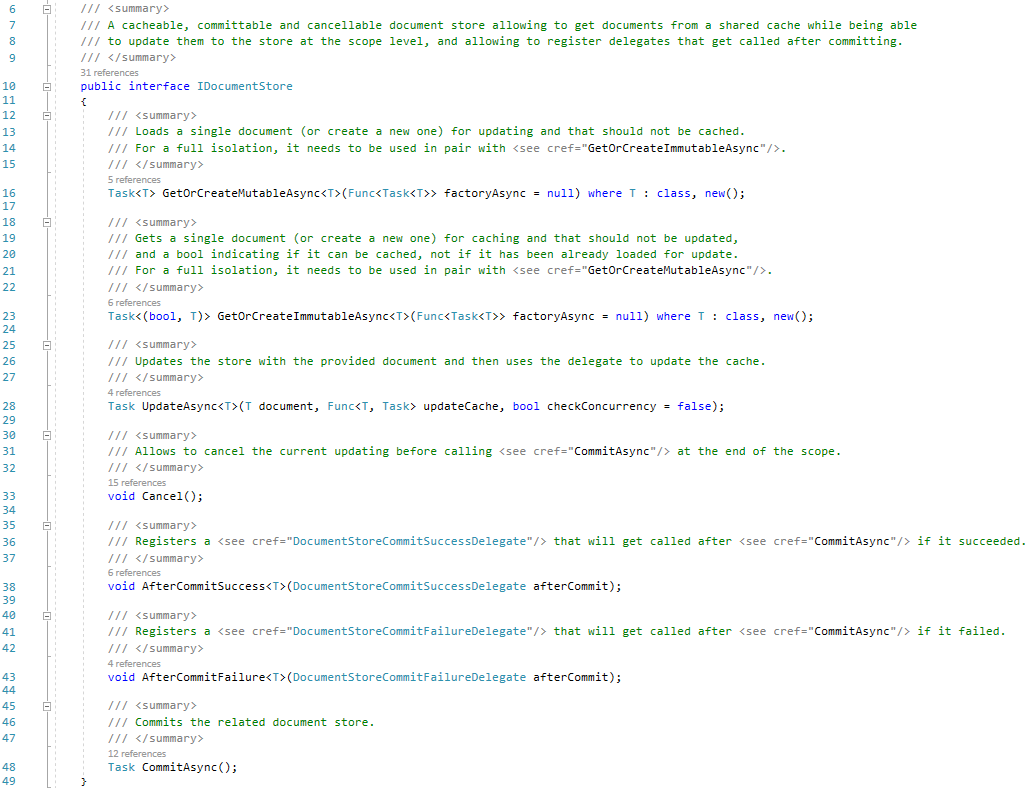Click the updateCache parameter
1036x788 pixels.
[x=461, y=406]
